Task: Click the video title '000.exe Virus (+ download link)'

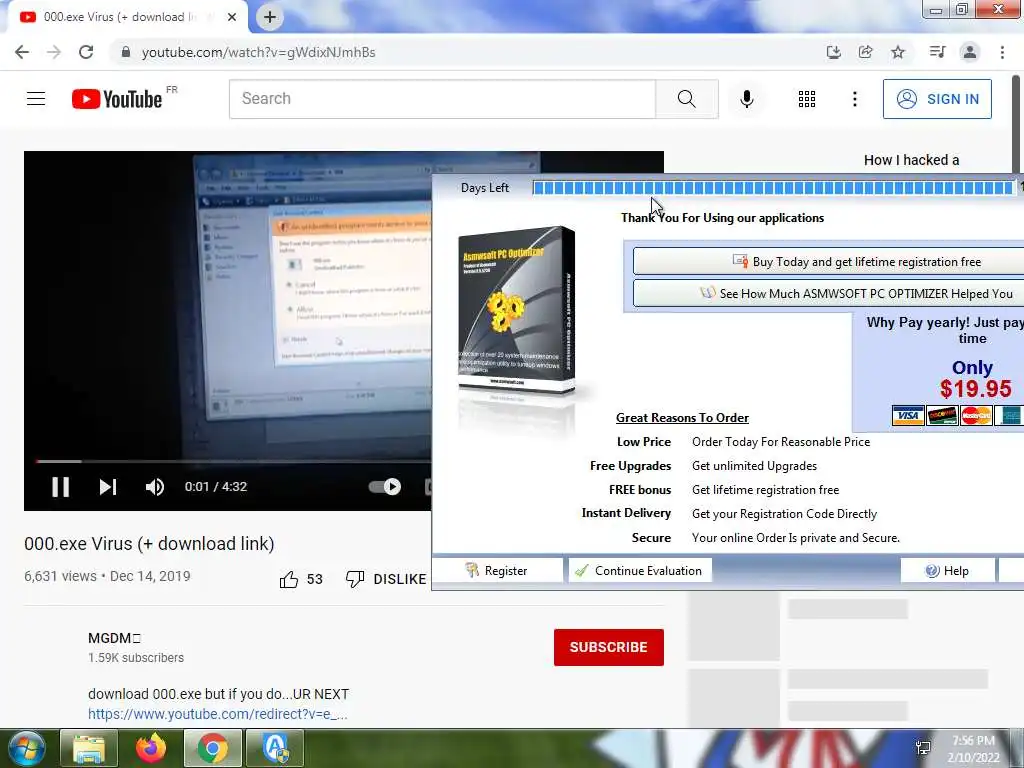Action: [x=149, y=544]
